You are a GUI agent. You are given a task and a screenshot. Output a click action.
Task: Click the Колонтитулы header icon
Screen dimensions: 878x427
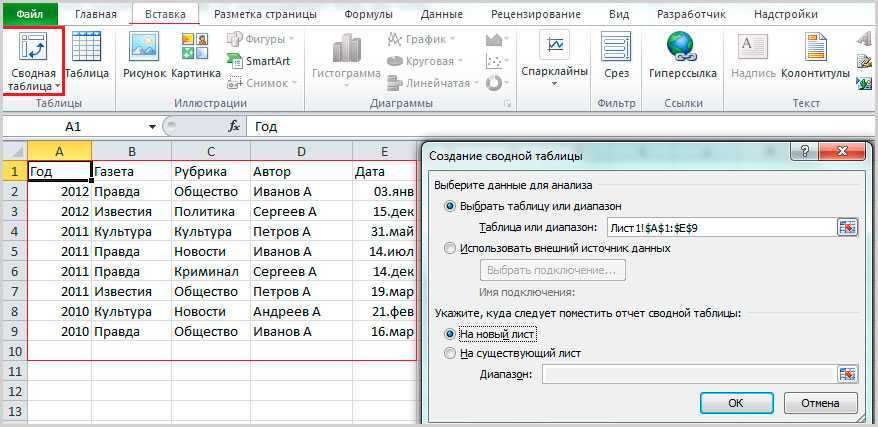pos(816,47)
